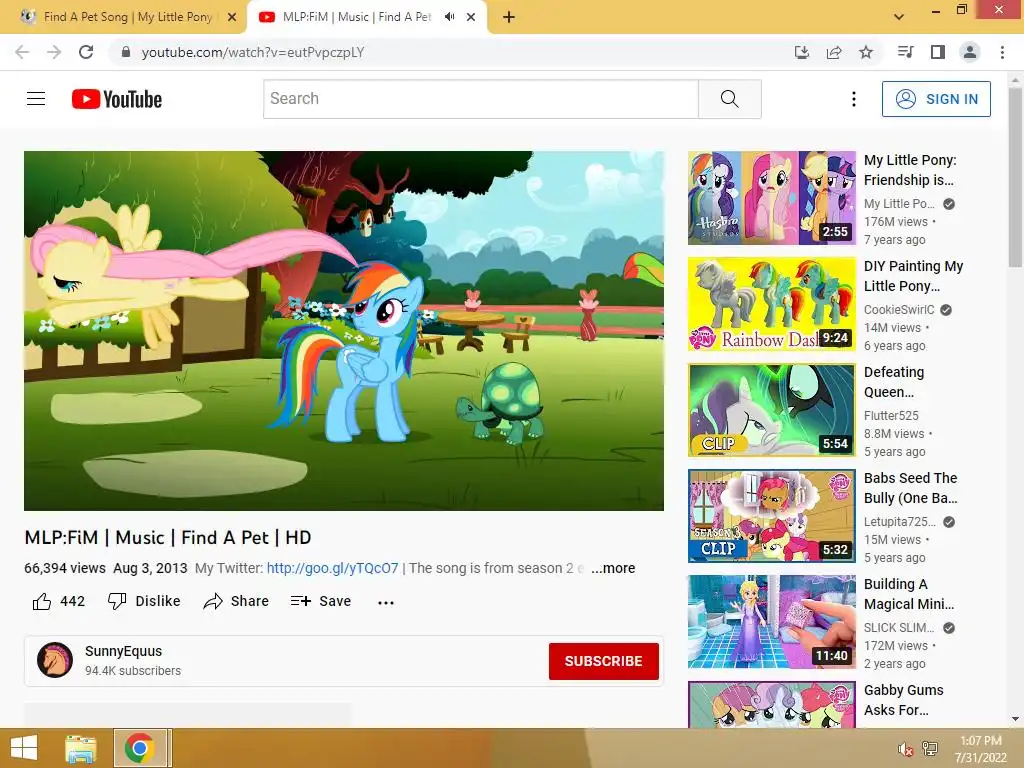This screenshot has height=768, width=1024.
Task: Click the Defeating Queen... video title
Action: click(894, 382)
